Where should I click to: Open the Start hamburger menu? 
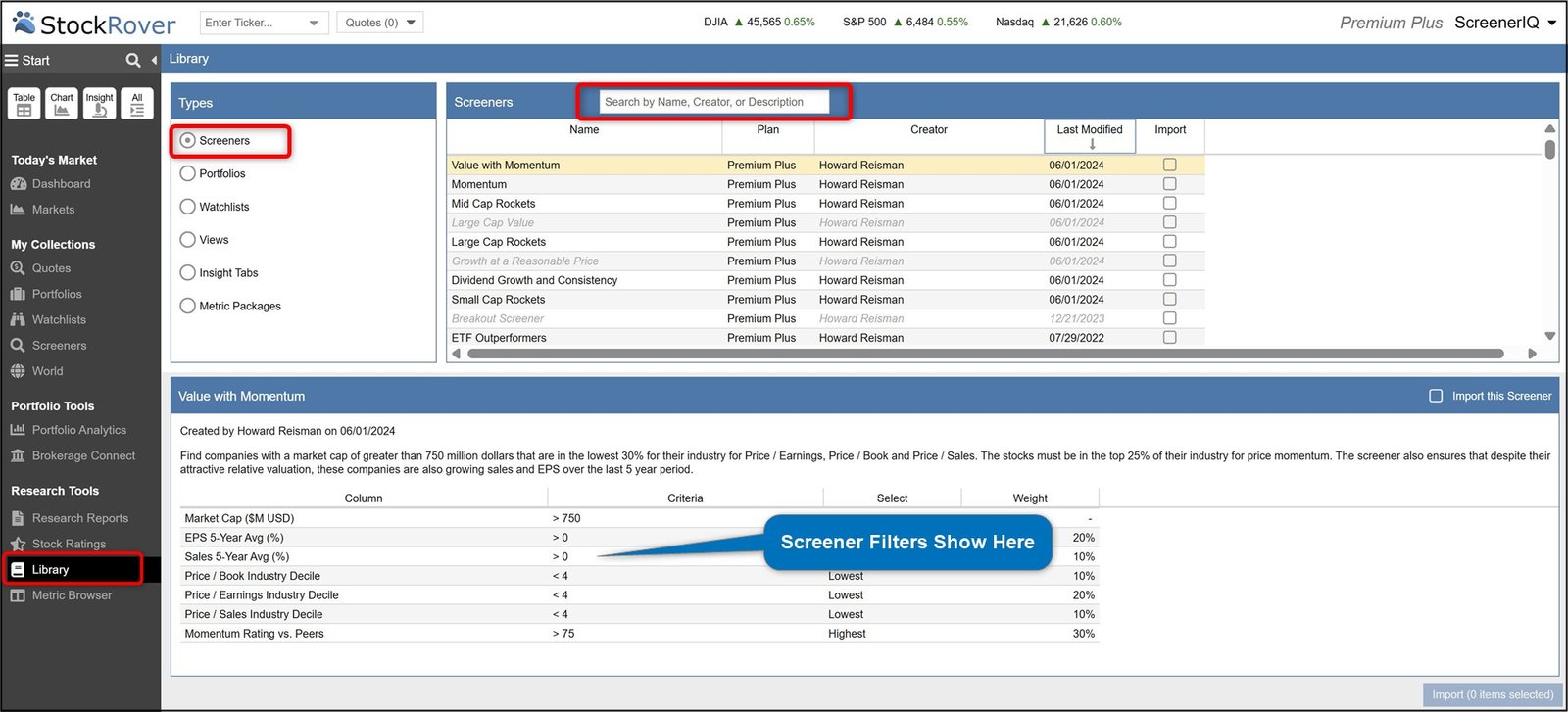[x=12, y=61]
